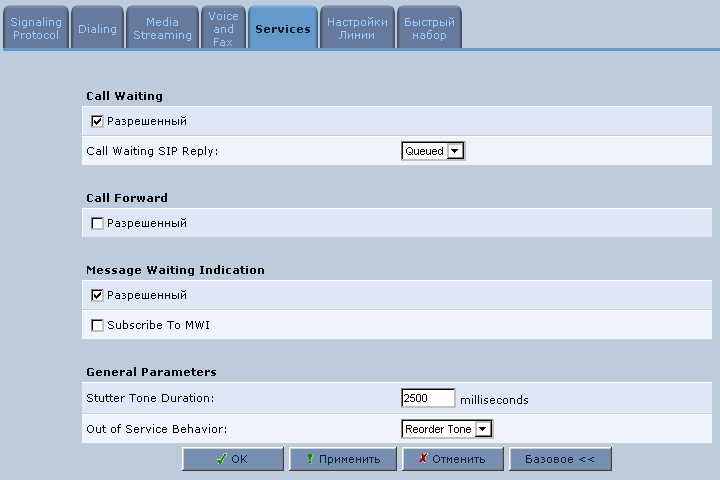This screenshot has height=480, width=720.
Task: Enable the Call Forward Разрешенный checkbox
Action: point(97,223)
